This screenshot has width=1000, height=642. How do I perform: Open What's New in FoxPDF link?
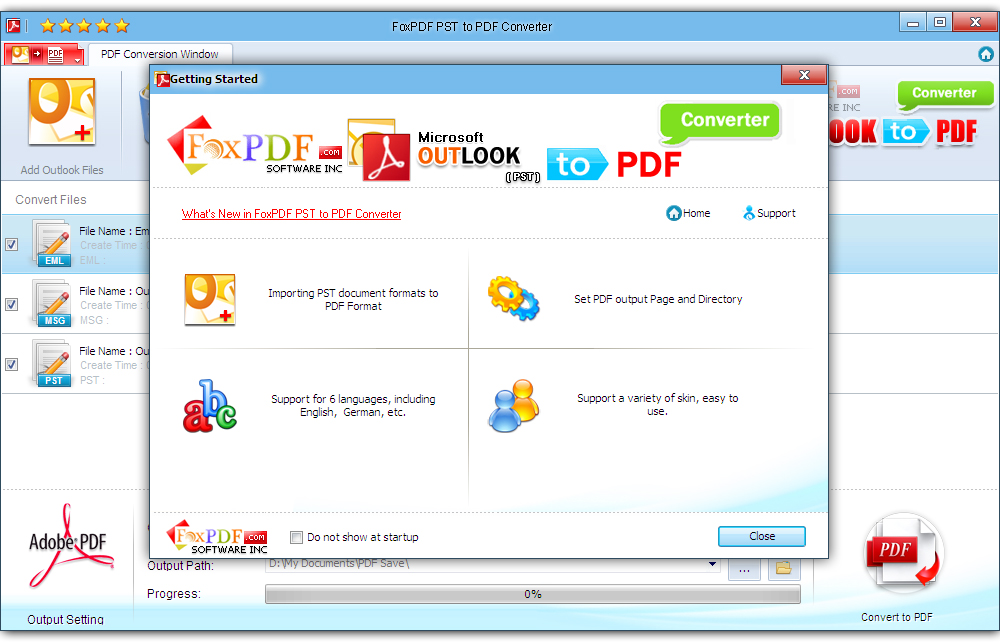(x=291, y=214)
